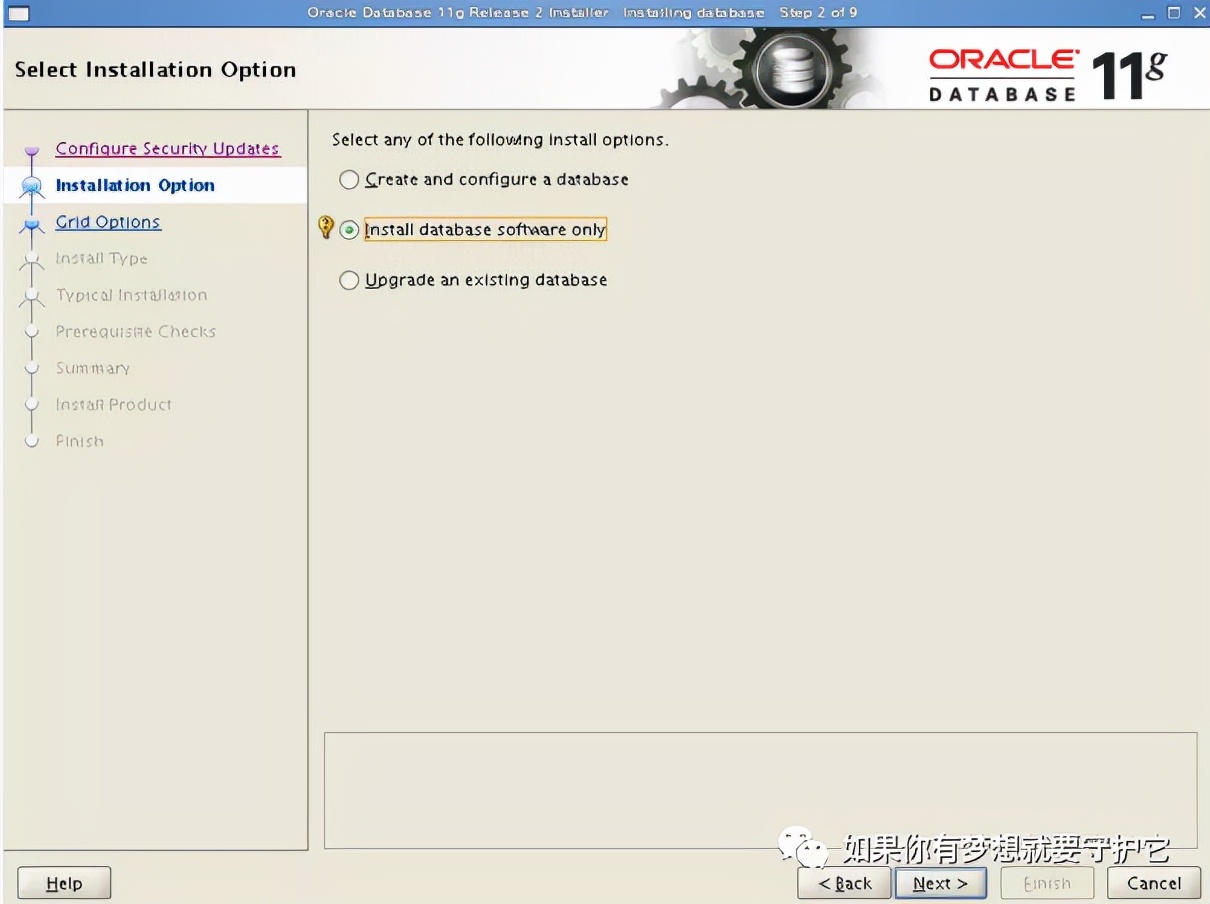The width and height of the screenshot is (1210, 904).
Task: Click the Install Type step label
Action: (x=101, y=259)
